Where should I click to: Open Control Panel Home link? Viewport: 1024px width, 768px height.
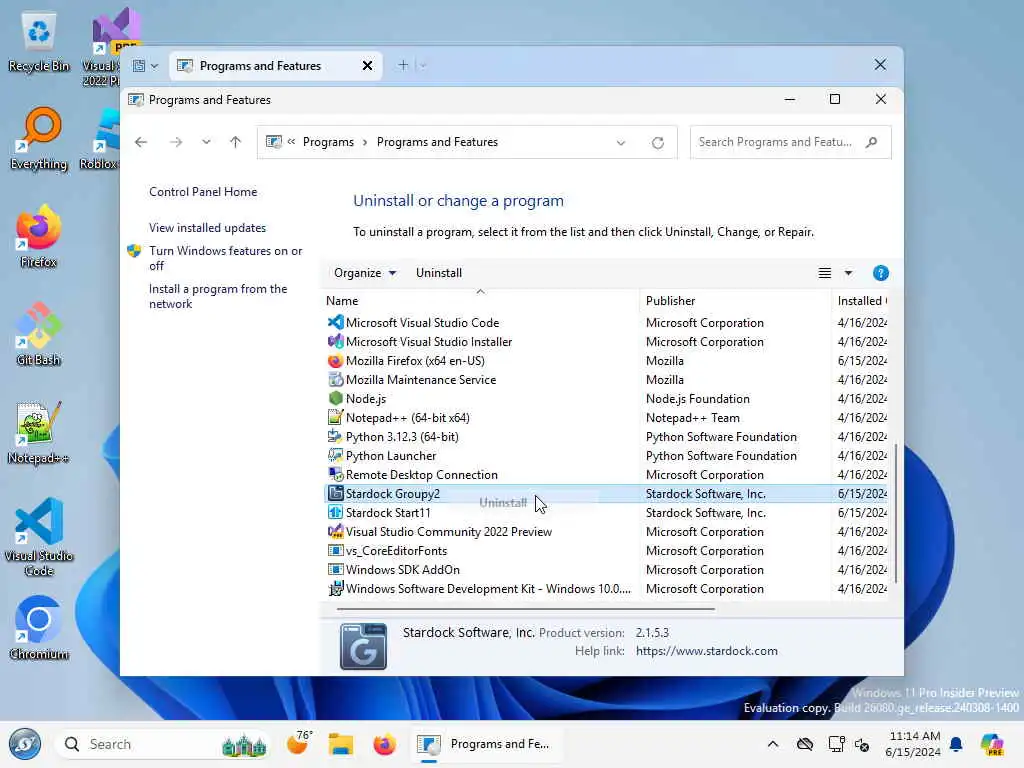pyautogui.click(x=203, y=192)
